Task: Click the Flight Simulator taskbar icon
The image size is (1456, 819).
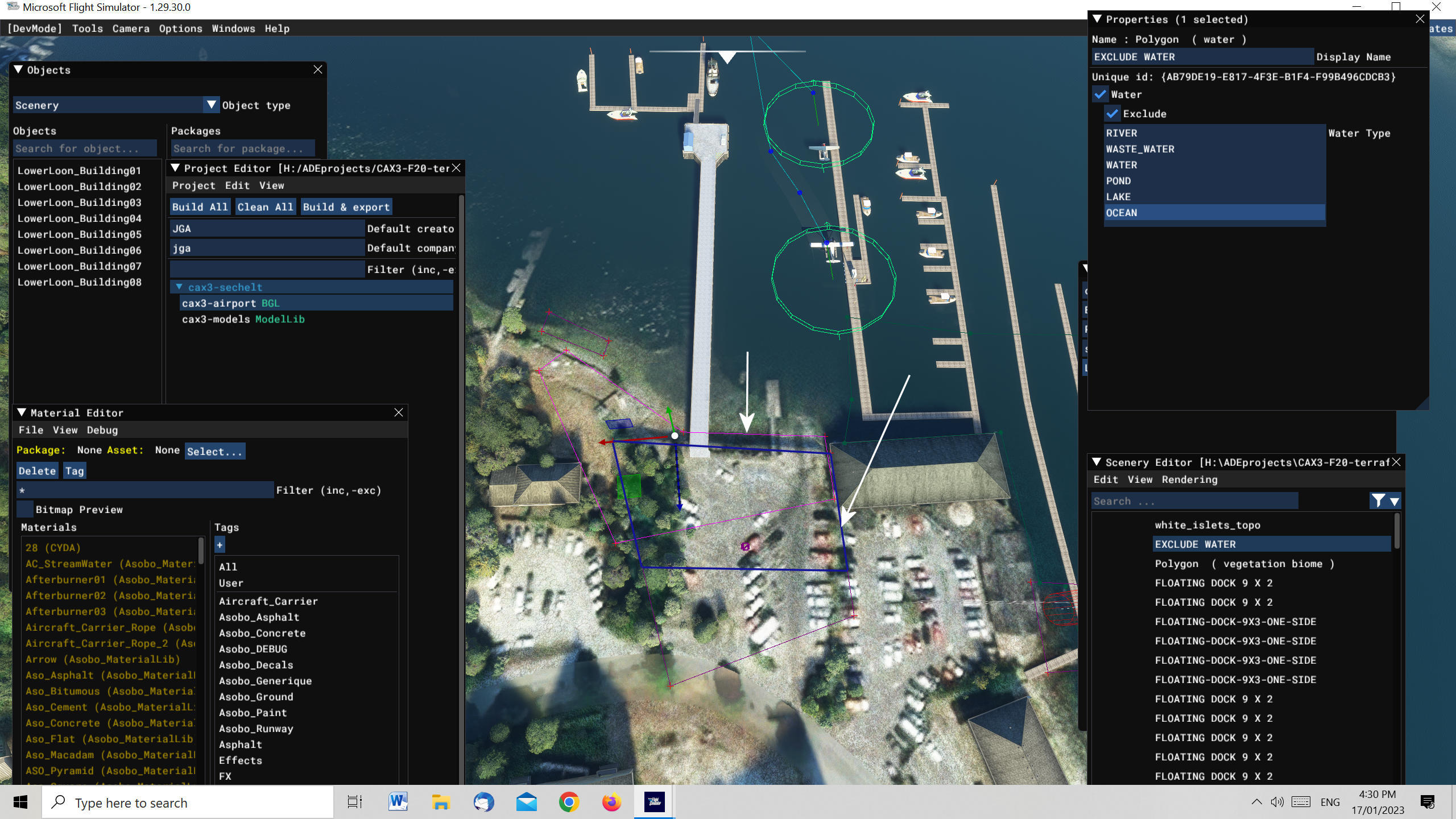Action: tap(655, 802)
